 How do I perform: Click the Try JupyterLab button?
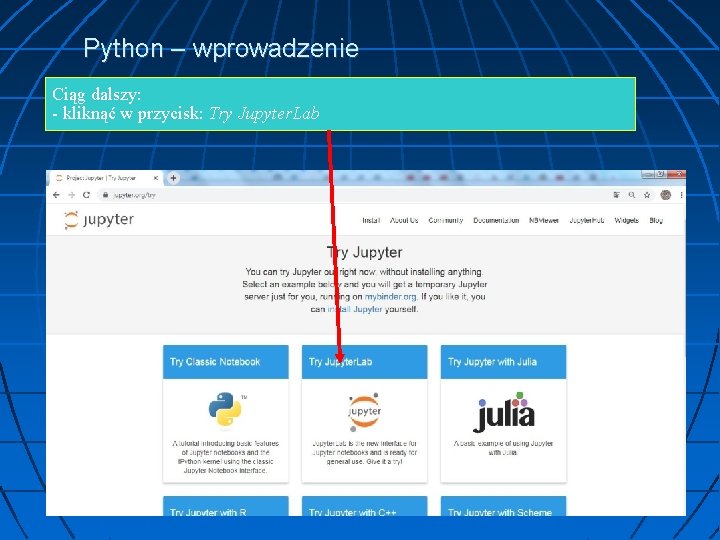(364, 362)
